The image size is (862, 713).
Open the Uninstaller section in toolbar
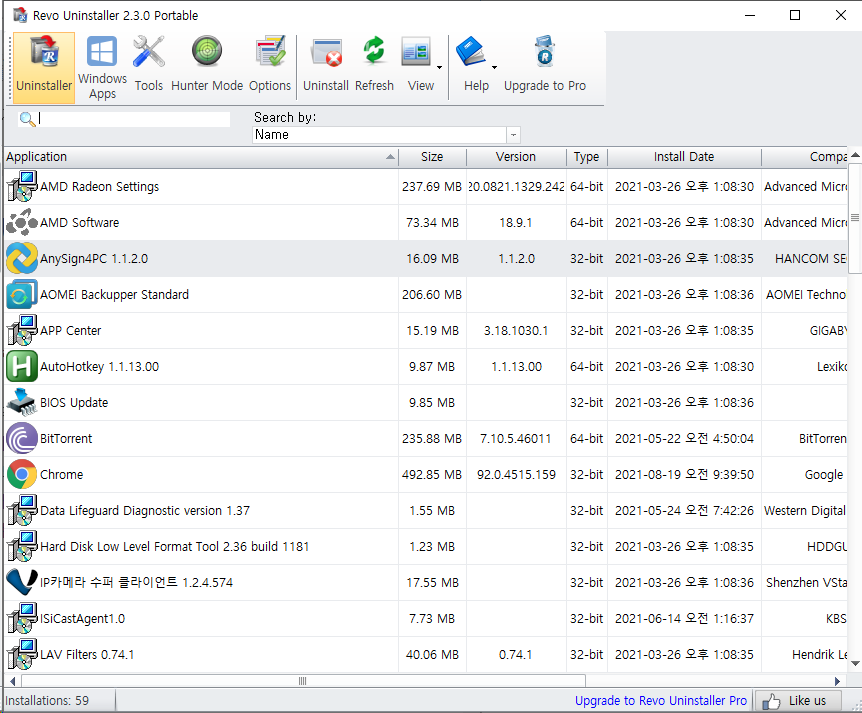click(x=43, y=68)
